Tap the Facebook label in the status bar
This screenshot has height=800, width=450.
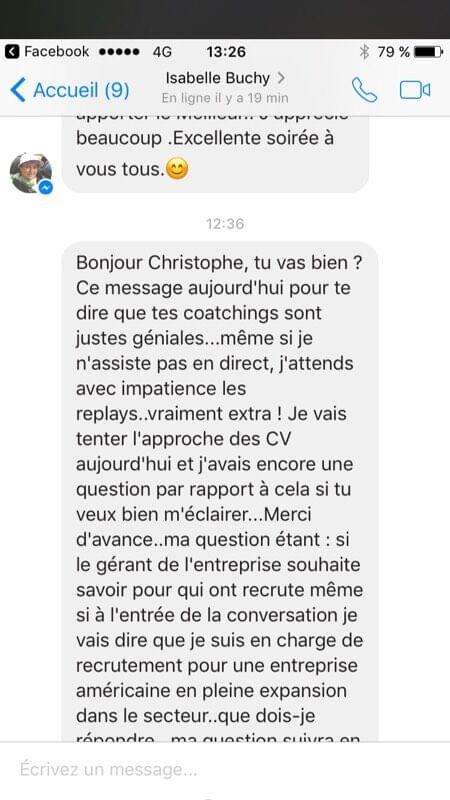pos(56,52)
